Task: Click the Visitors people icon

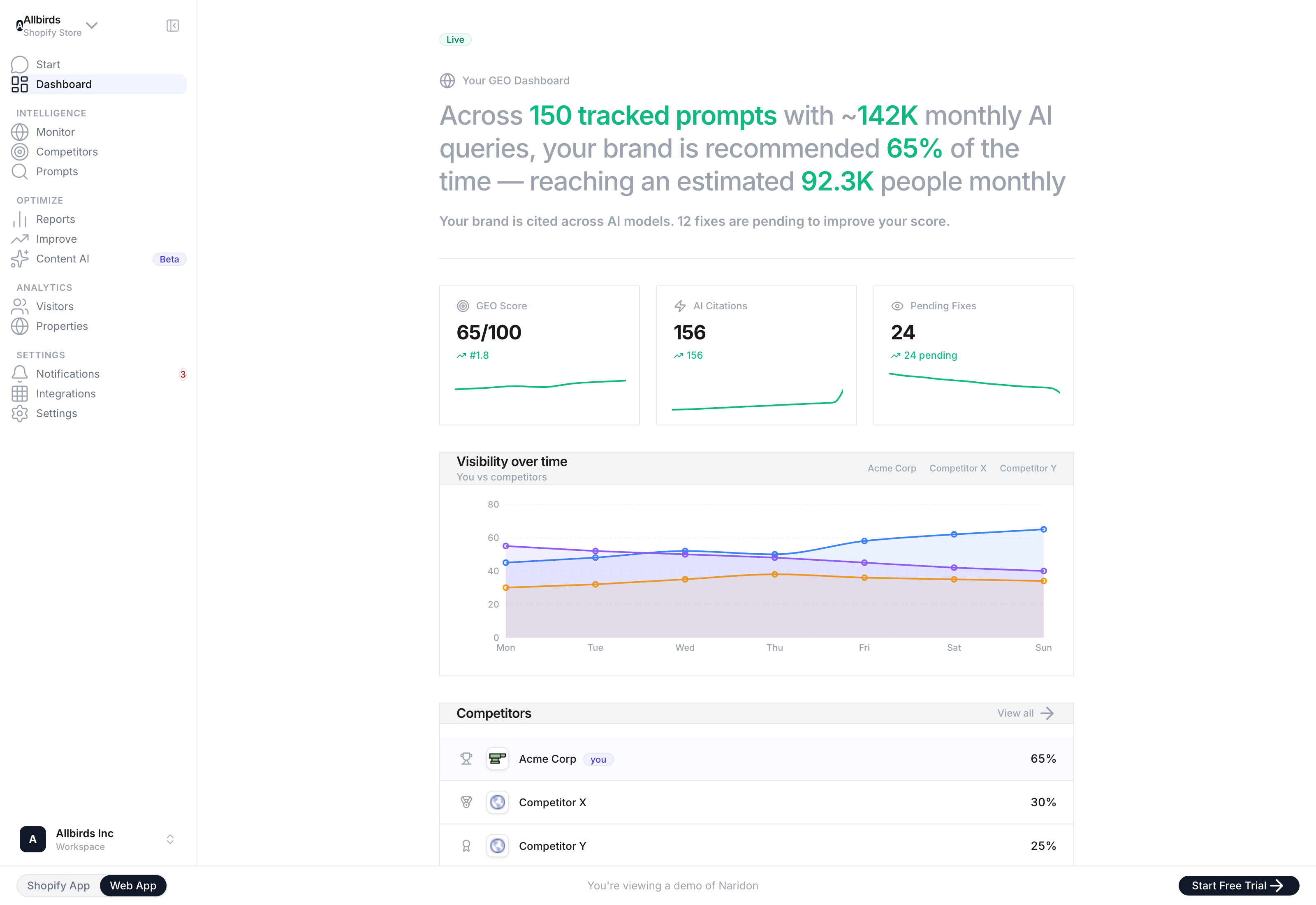Action: 20,307
